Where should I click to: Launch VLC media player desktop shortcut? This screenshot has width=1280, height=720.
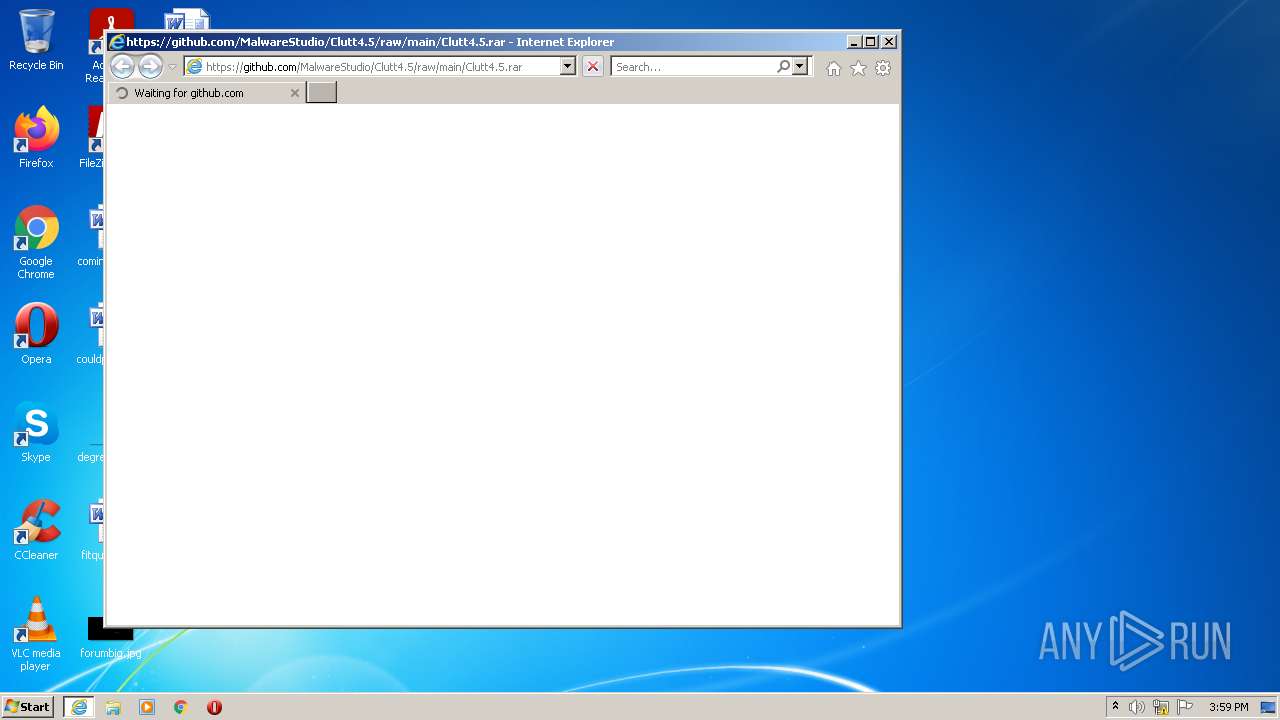click(36, 634)
